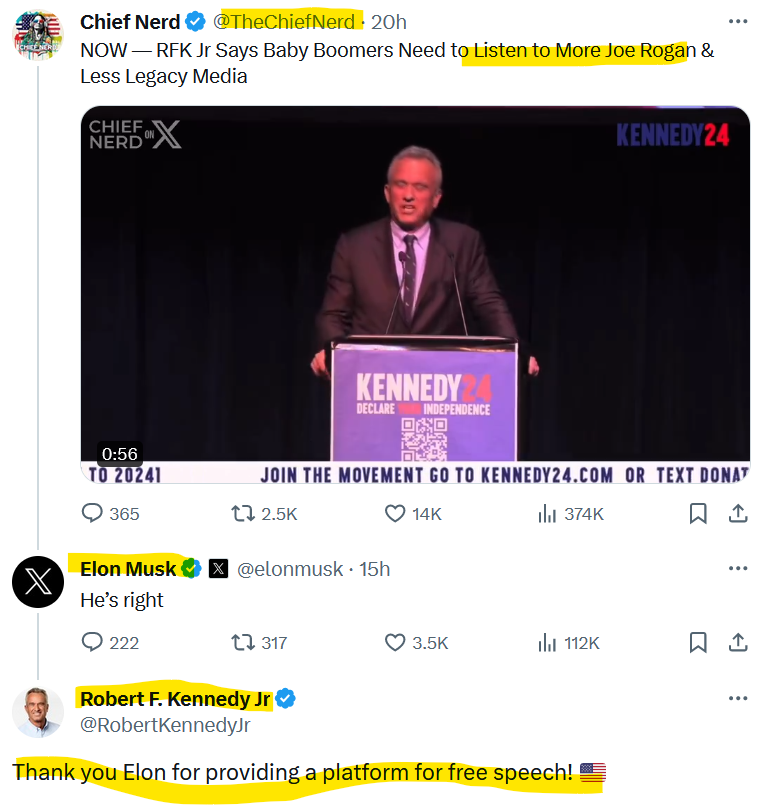Open more options on Robert F. Kennedy Jr's post
This screenshot has height=807, width=763.
(738, 699)
